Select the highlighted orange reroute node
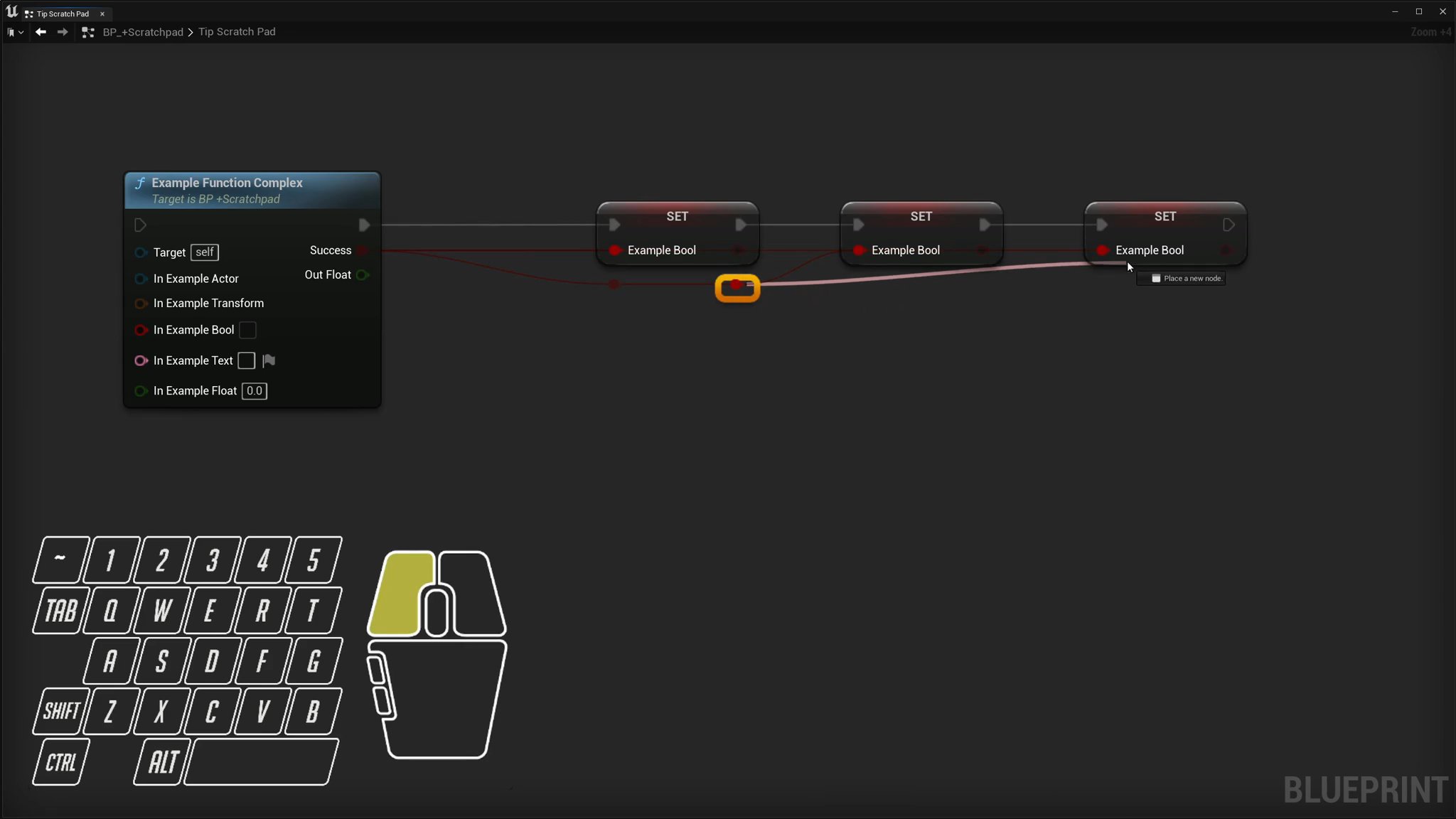 click(737, 288)
